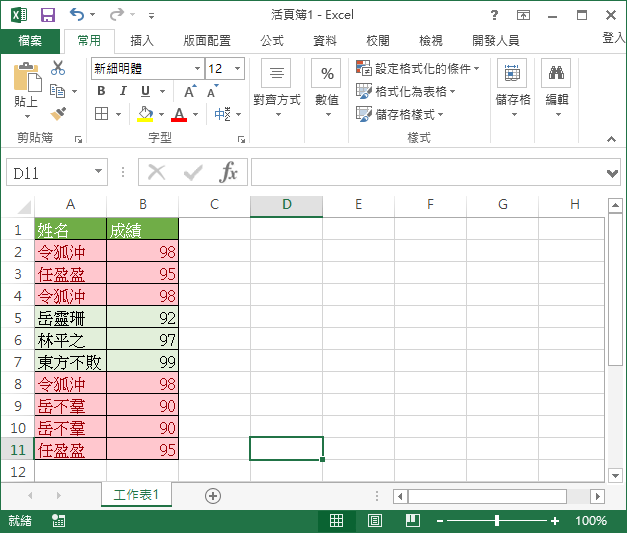Open Customize Quick Access Toolbar dropdown
Image resolution: width=627 pixels, height=533 pixels.
[151, 16]
